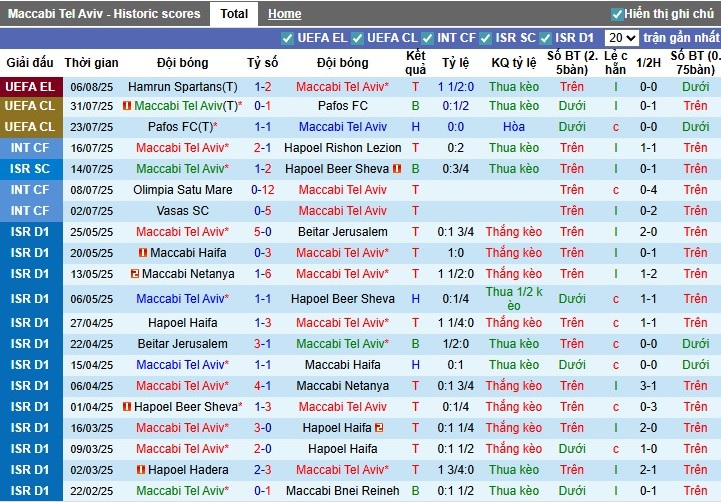The width and height of the screenshot is (721, 502).
Task: Click red card icon beside Maccabi Haifa 20/05/25
Action: point(143,253)
